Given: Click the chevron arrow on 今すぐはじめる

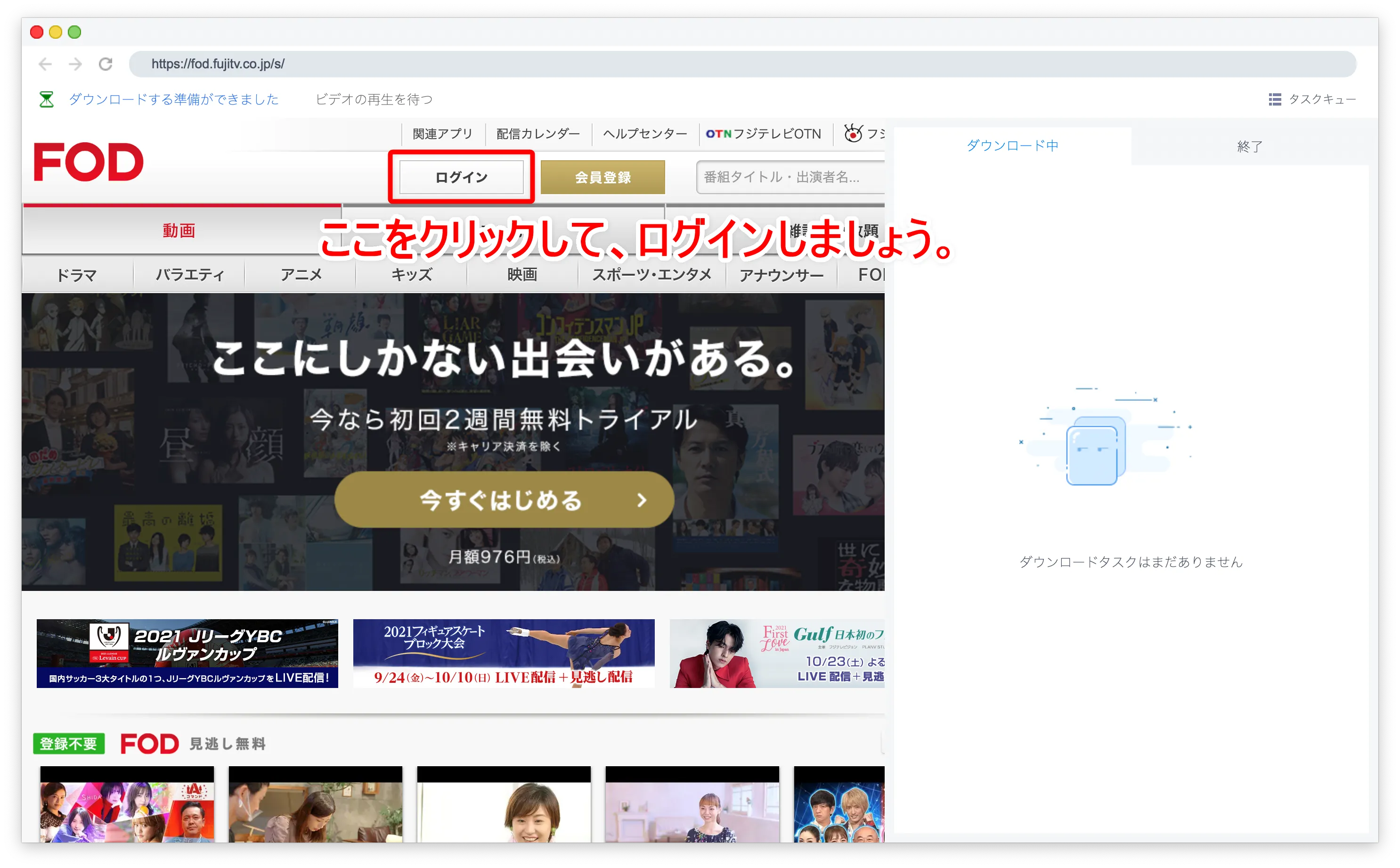Looking at the screenshot, I should [642, 500].
